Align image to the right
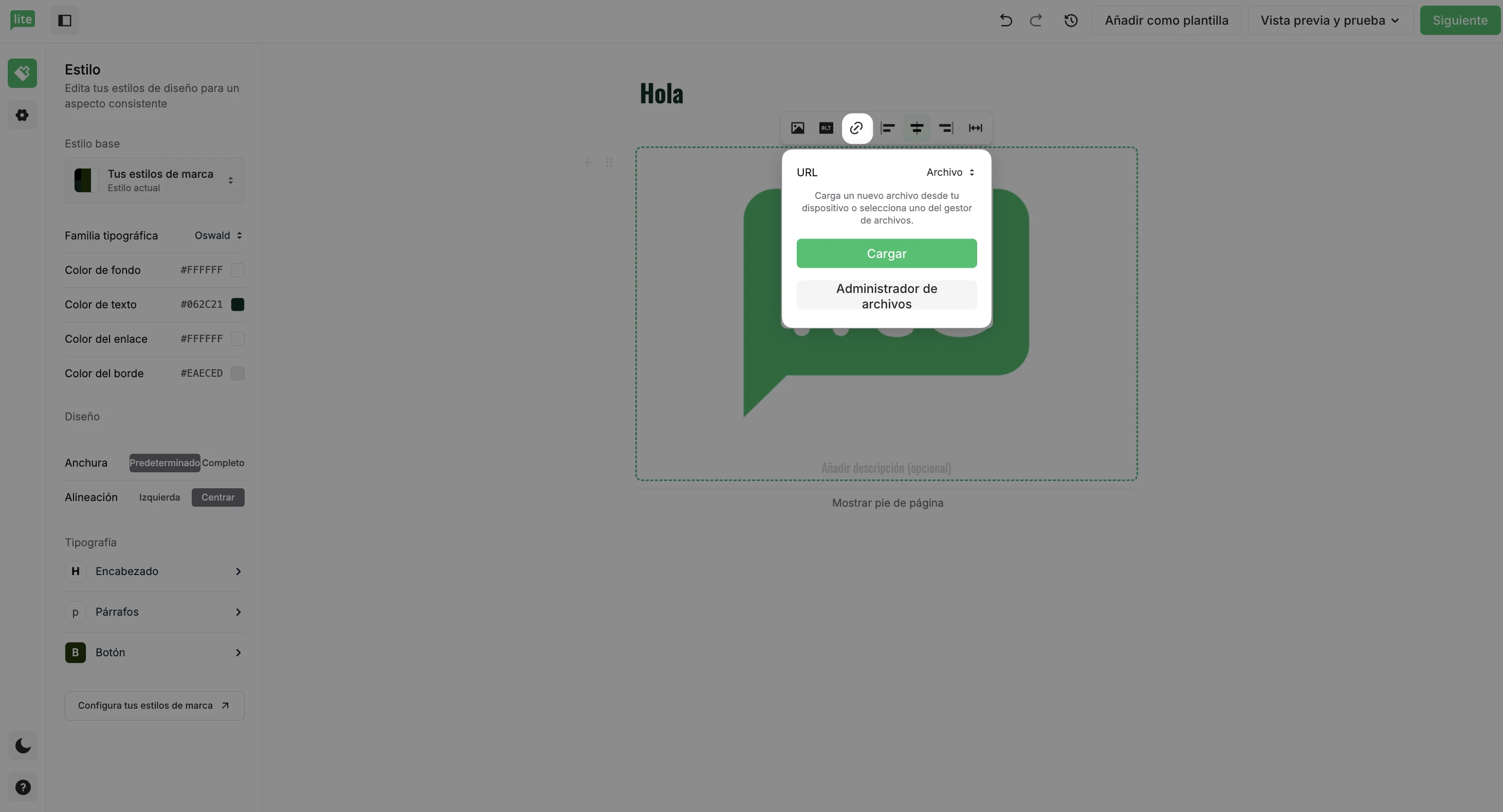 pos(946,128)
